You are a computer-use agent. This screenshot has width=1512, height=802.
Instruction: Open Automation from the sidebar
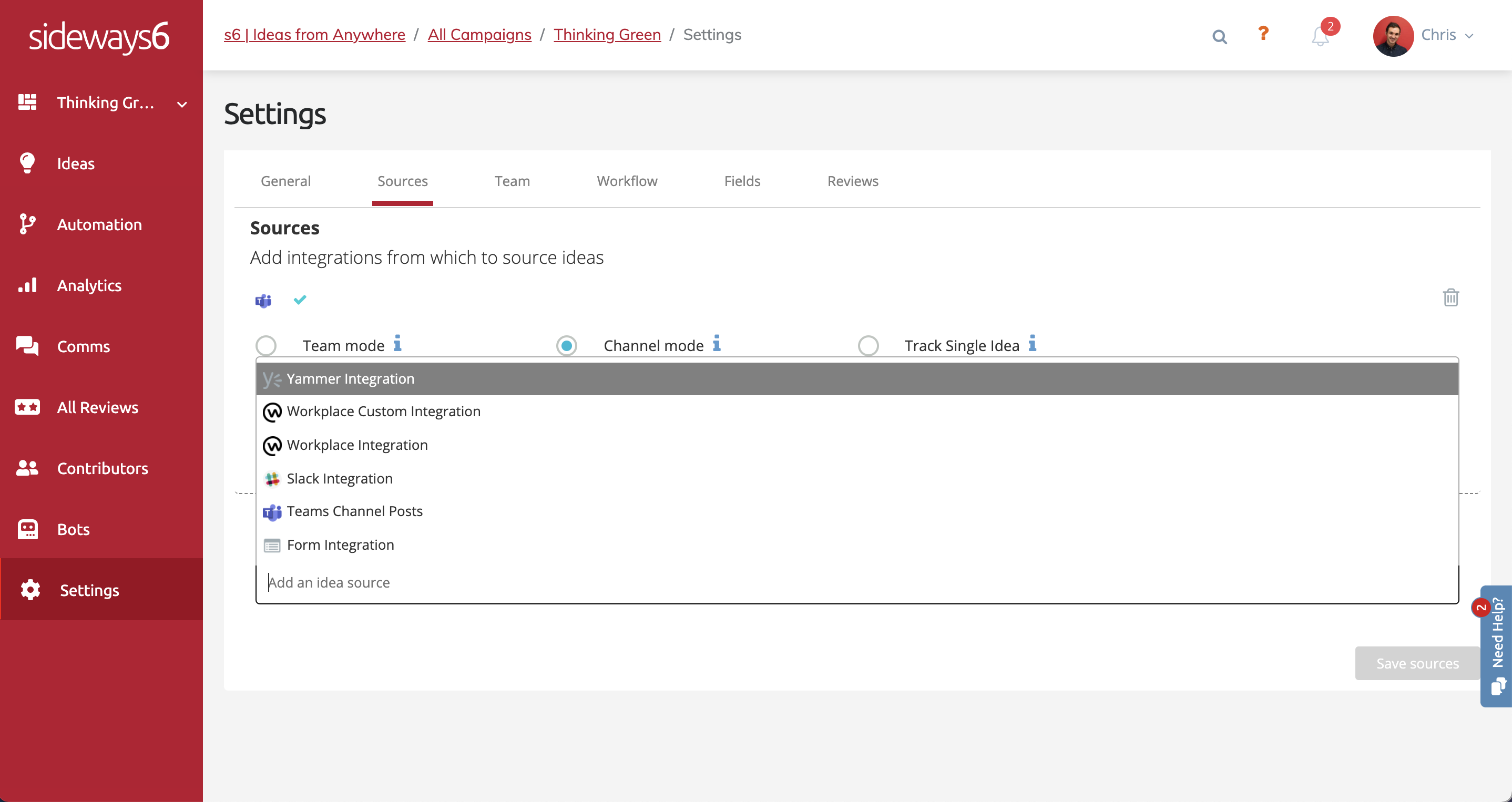click(x=99, y=224)
